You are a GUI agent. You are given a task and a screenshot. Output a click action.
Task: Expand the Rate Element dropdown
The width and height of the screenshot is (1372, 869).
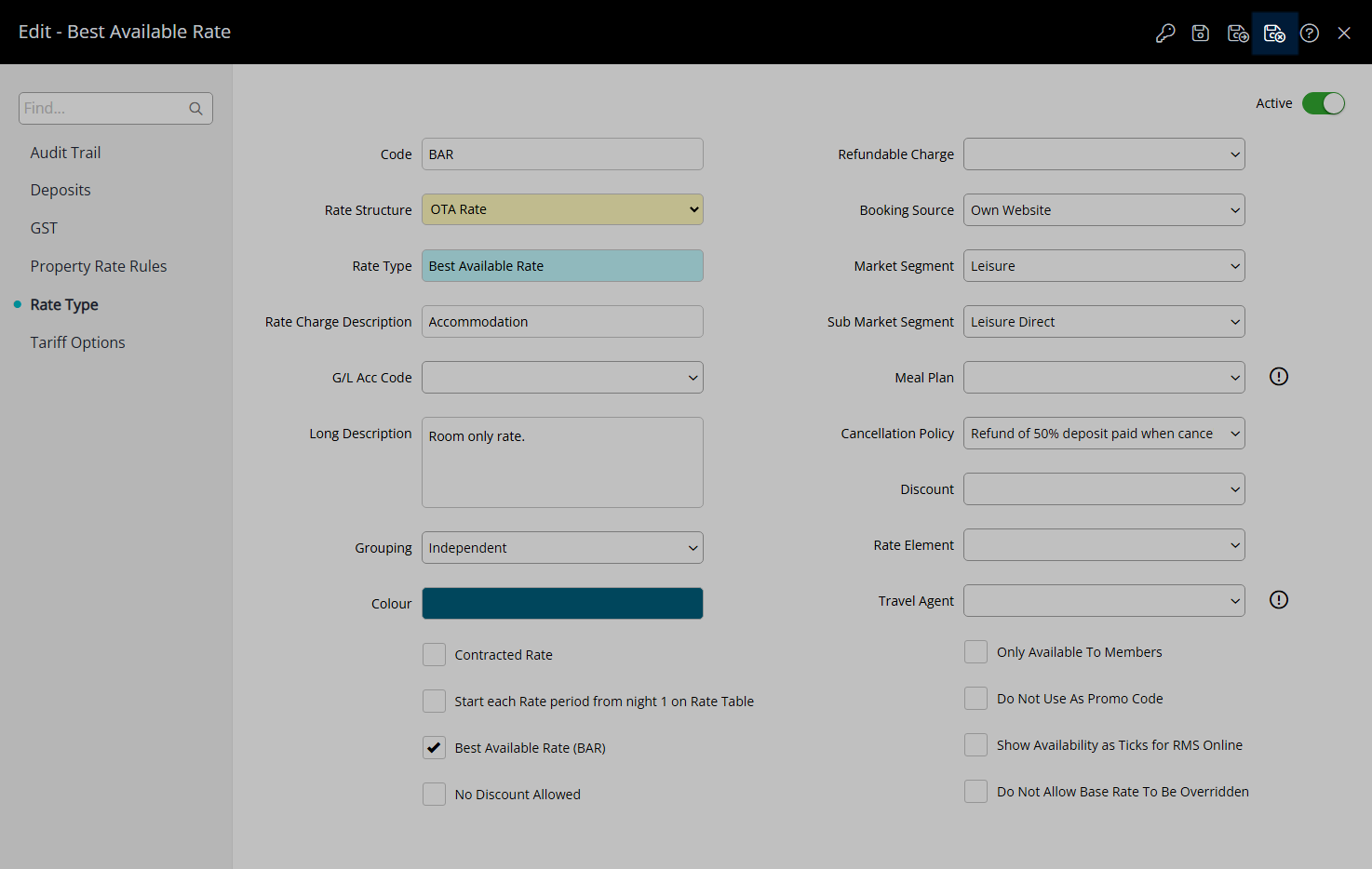[x=1104, y=545]
